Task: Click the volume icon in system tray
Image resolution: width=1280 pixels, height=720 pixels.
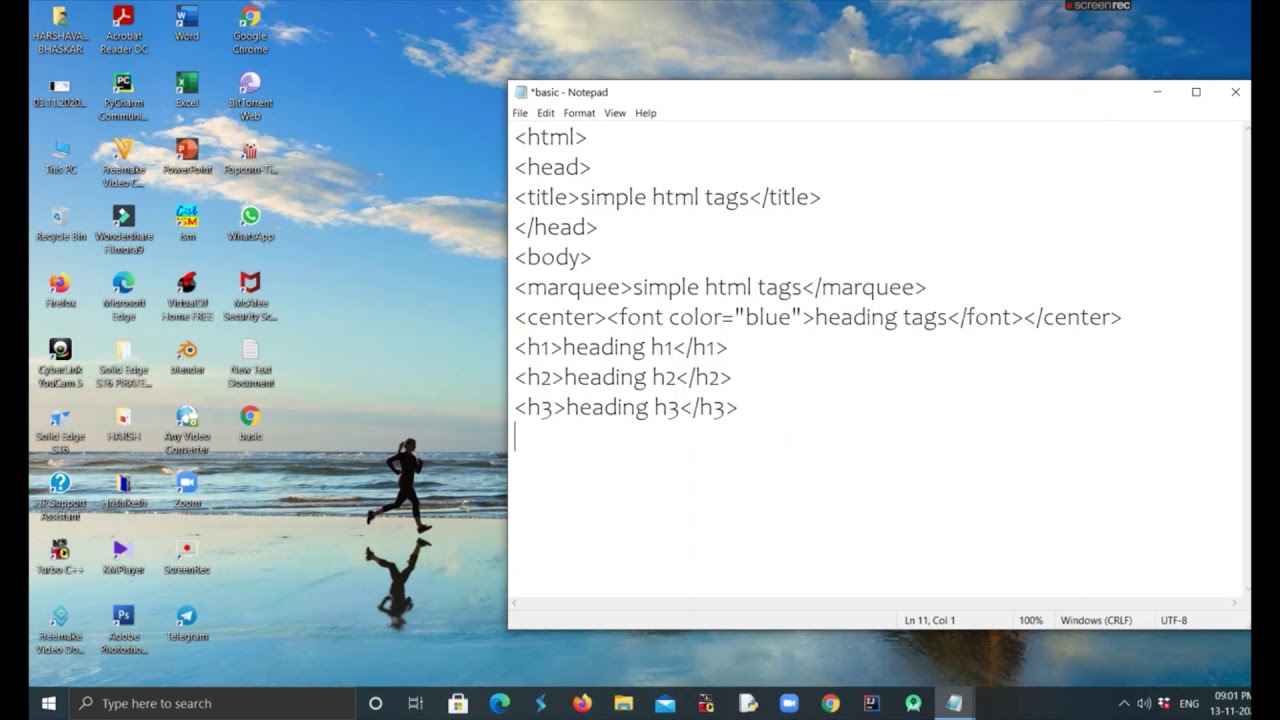Action: 1143,704
